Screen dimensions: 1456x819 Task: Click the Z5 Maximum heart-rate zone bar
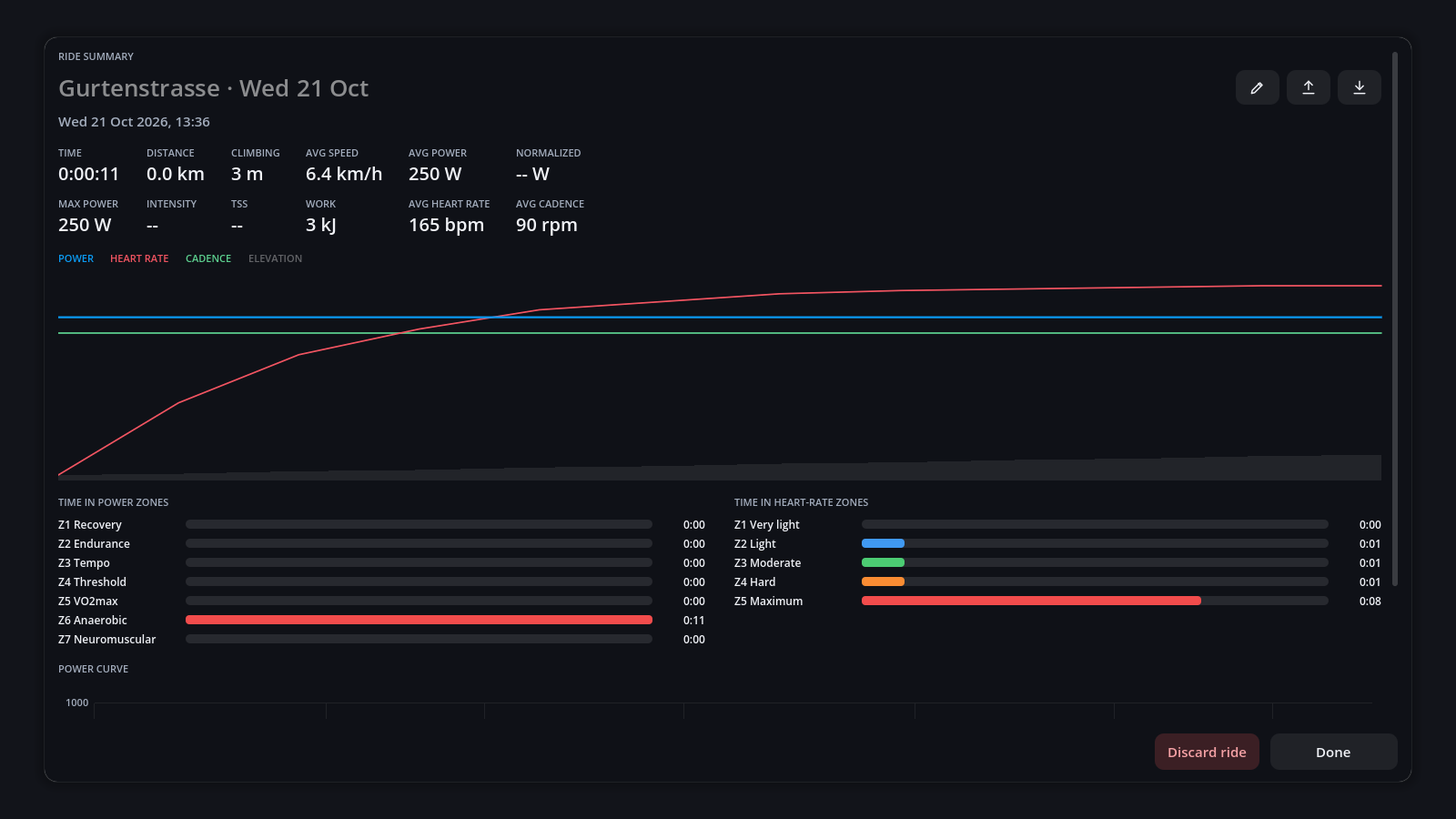[x=1095, y=601]
